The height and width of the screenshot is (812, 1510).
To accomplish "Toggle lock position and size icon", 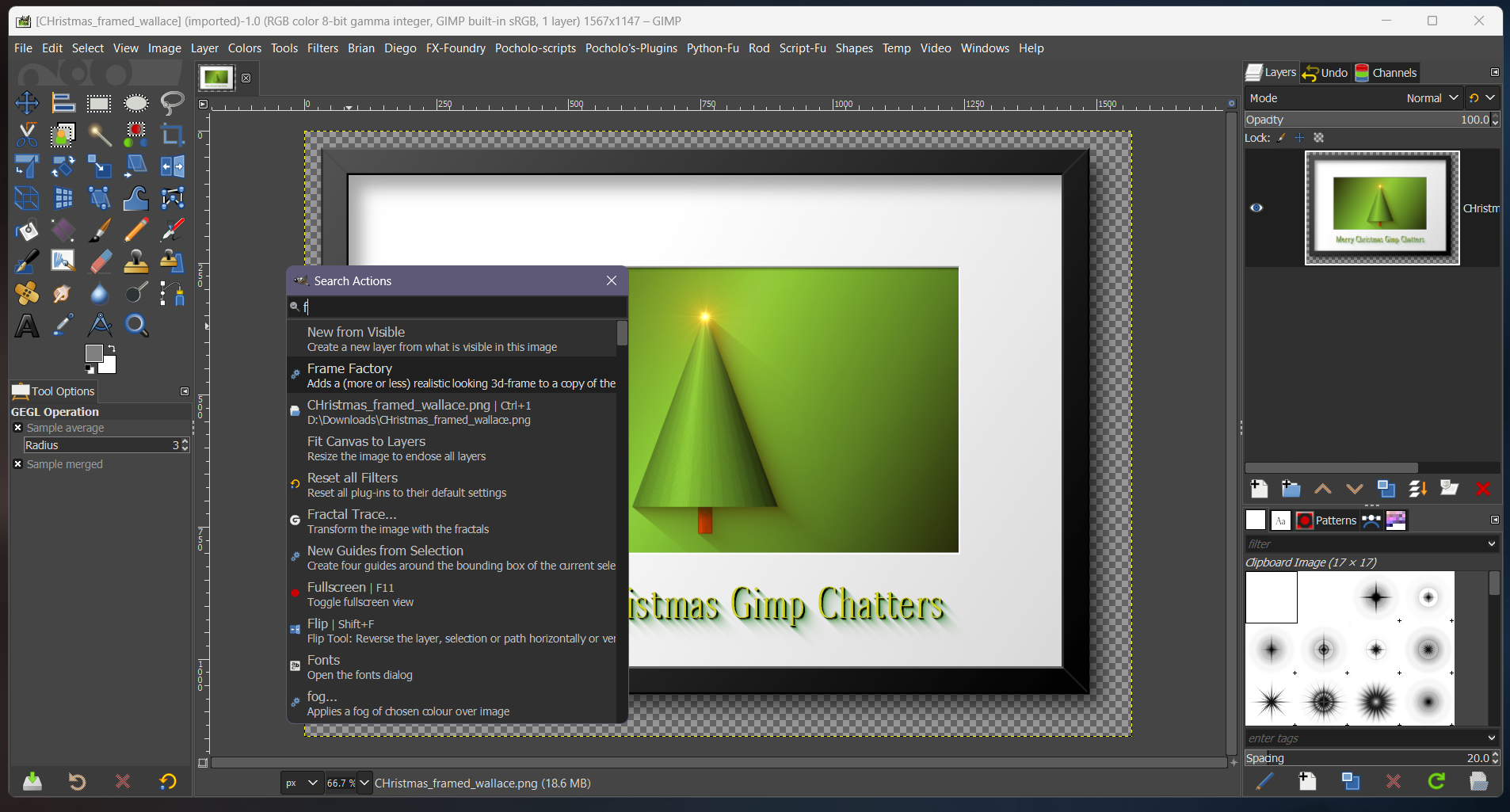I will (x=1300, y=138).
